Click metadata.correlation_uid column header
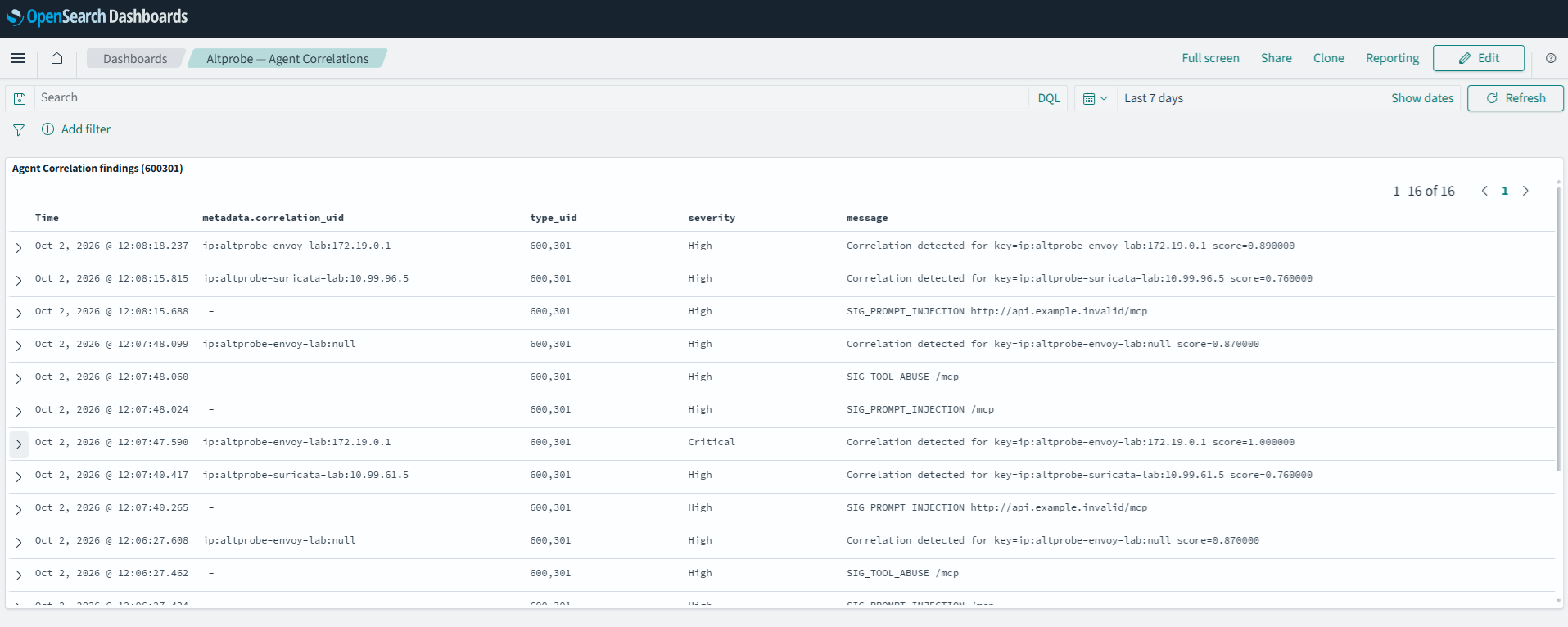Image resolution: width=1568 pixels, height=627 pixels. pos(273,218)
